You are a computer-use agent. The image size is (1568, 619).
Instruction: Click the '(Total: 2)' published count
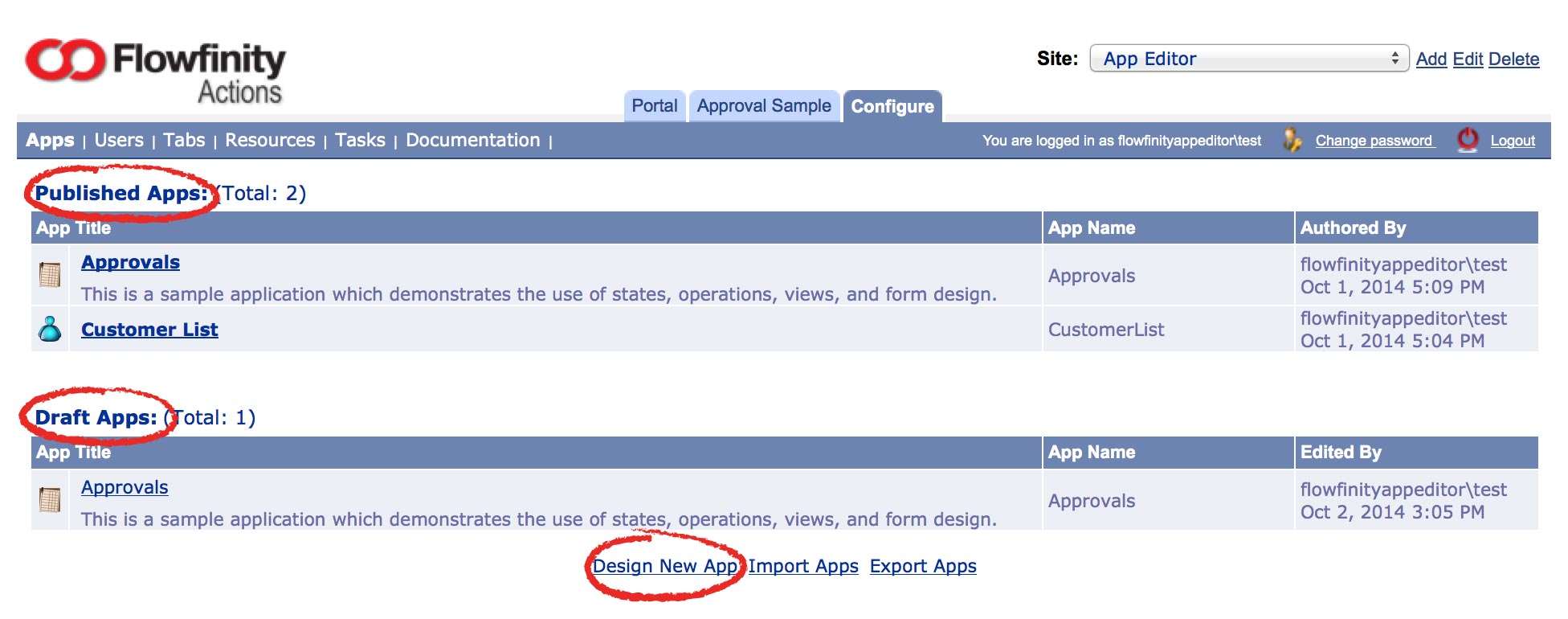tap(260, 193)
